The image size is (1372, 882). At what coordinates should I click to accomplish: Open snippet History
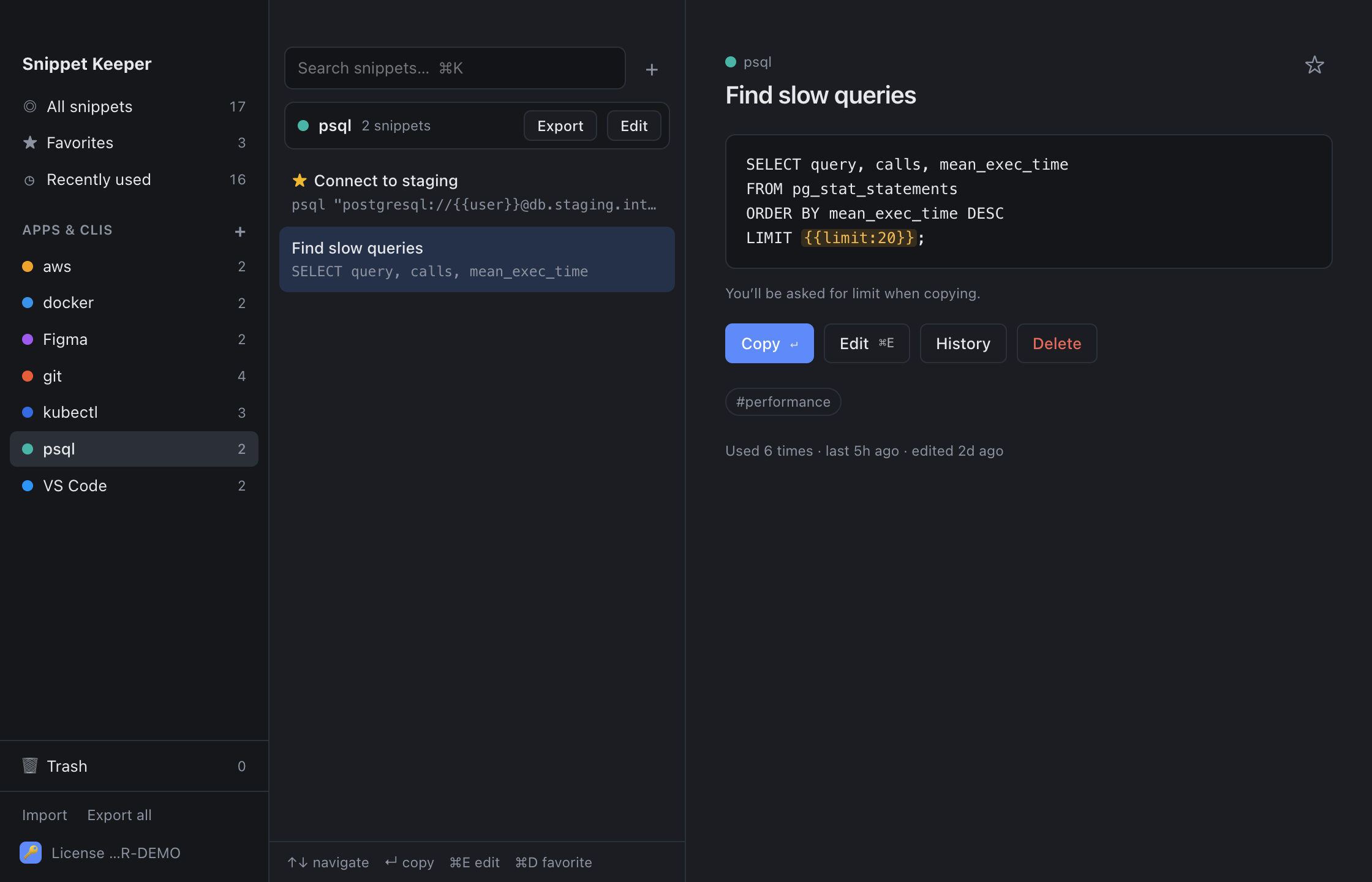point(963,344)
